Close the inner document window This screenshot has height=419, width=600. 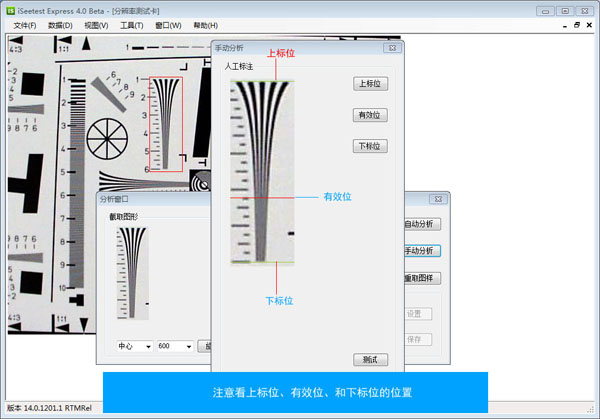tap(589, 25)
